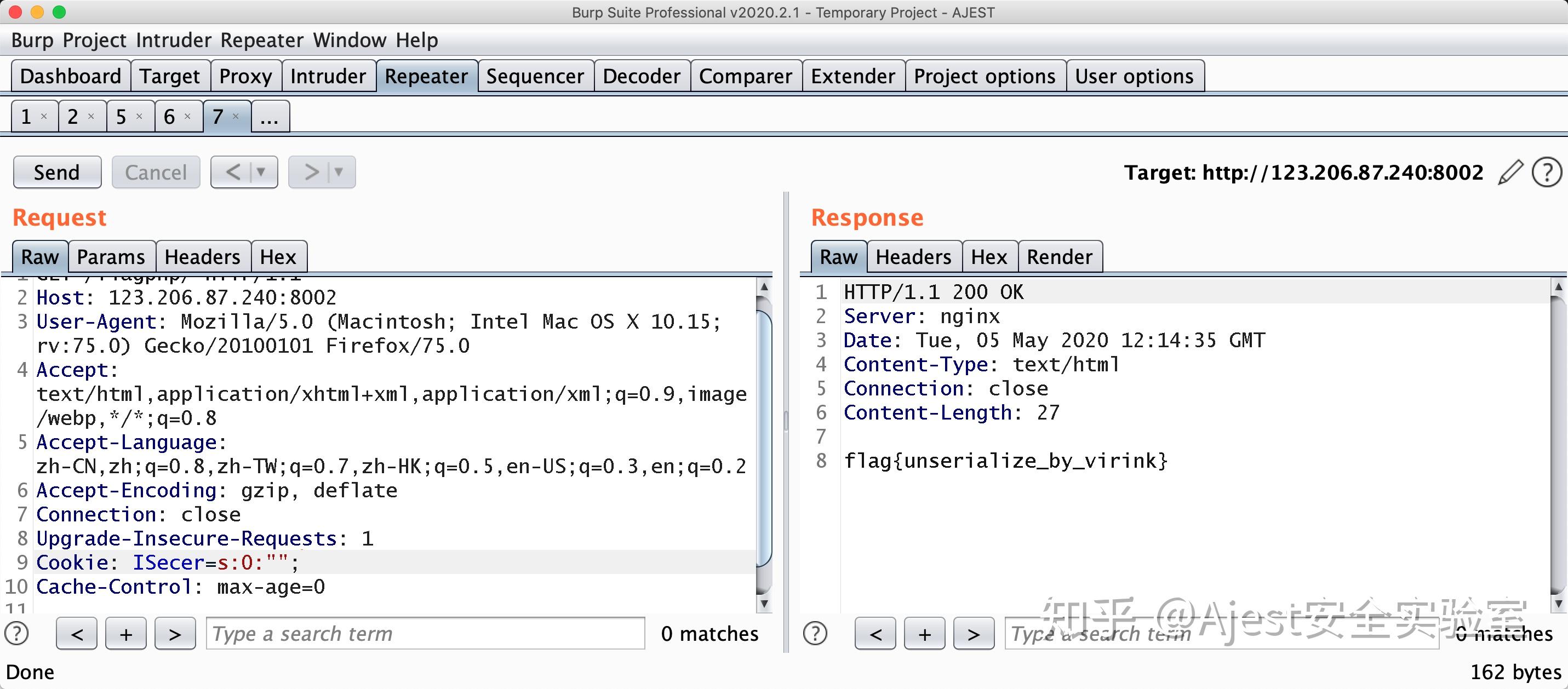Click the Cancel button
The width and height of the screenshot is (1568, 689).
[155, 171]
